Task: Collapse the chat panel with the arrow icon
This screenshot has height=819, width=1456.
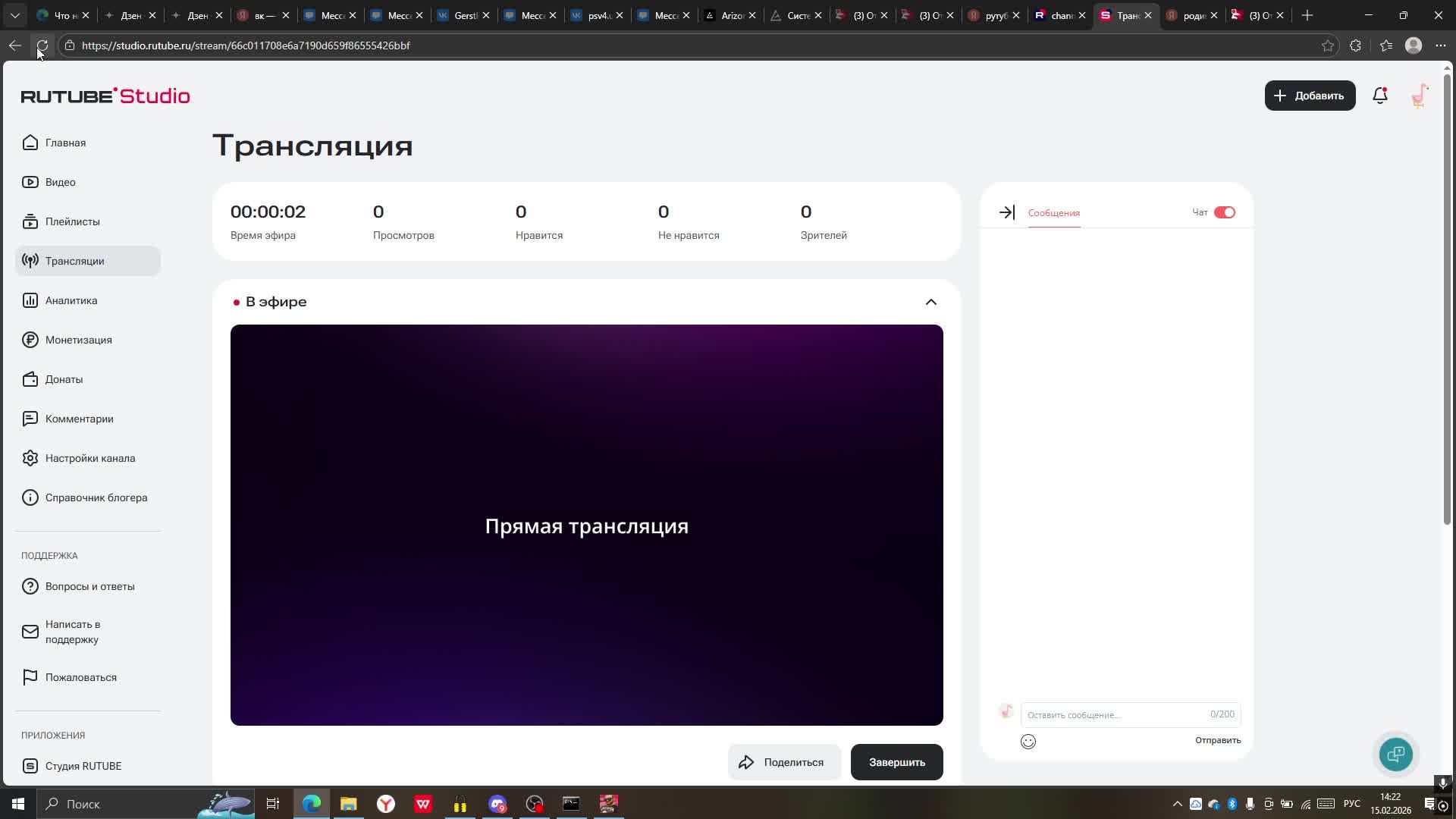Action: pyautogui.click(x=1006, y=212)
